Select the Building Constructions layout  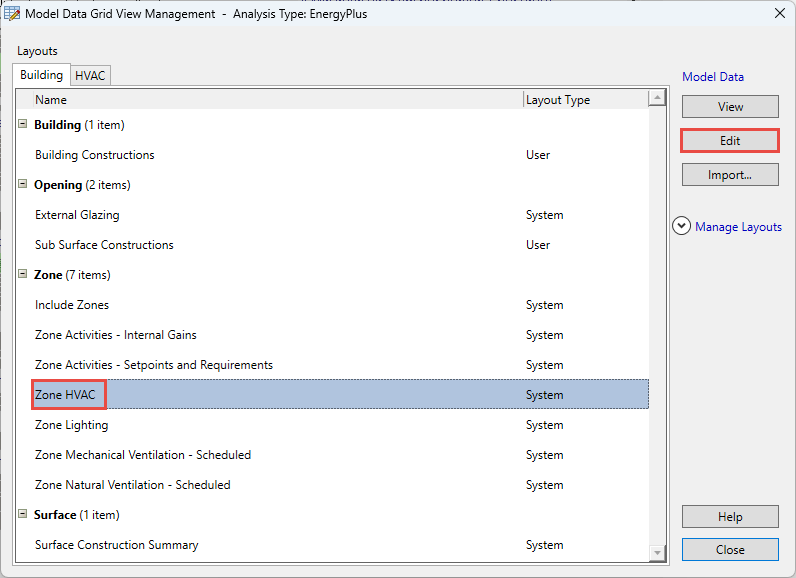pyautogui.click(x=95, y=155)
